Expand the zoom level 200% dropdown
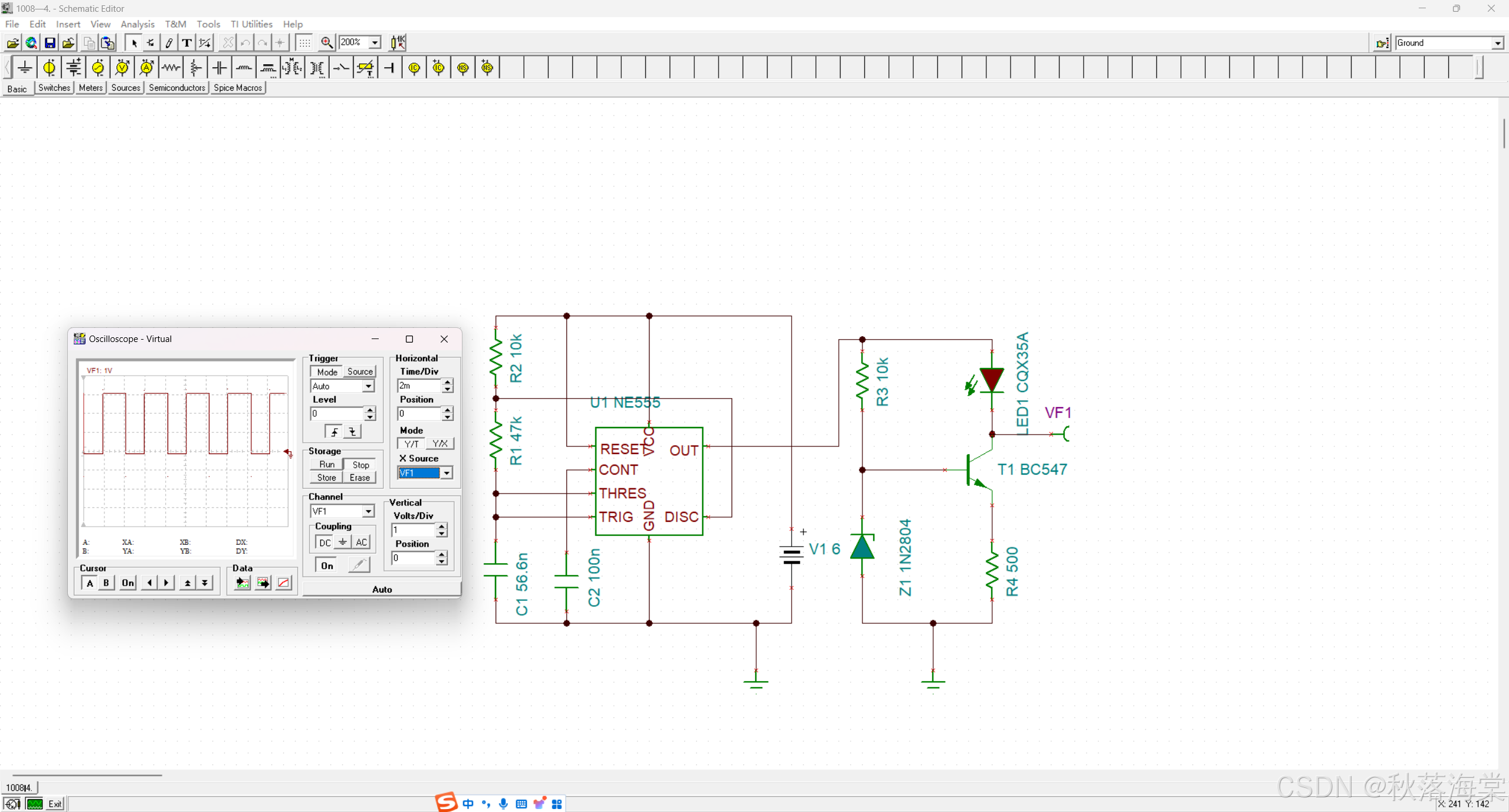The height and width of the screenshot is (812, 1509). tap(375, 42)
